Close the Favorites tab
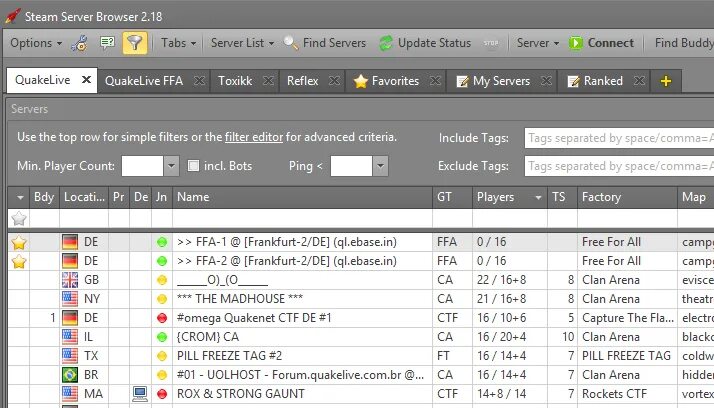This screenshot has width=714, height=408. [x=435, y=81]
